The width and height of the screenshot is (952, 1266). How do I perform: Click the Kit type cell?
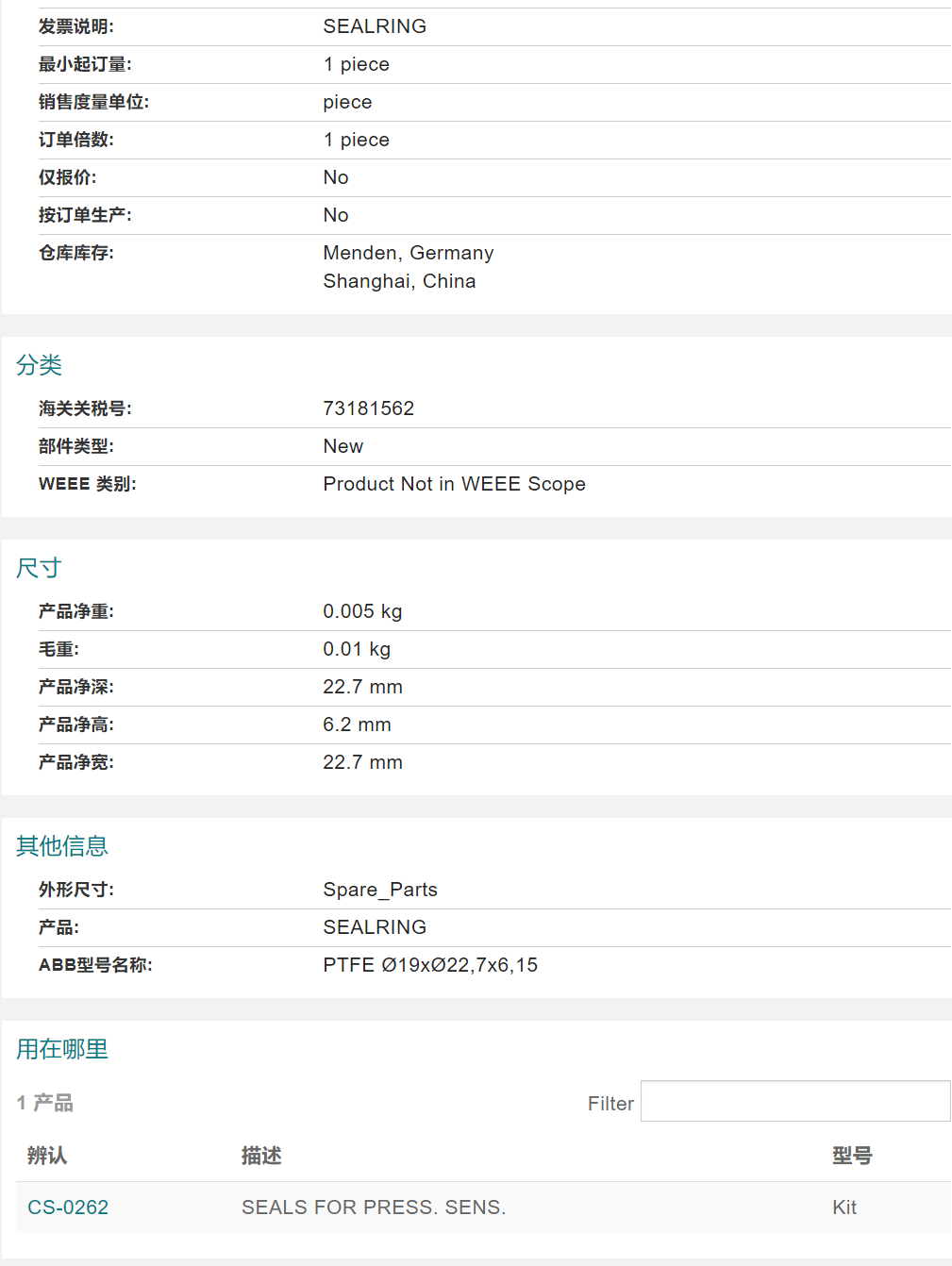pos(844,1208)
